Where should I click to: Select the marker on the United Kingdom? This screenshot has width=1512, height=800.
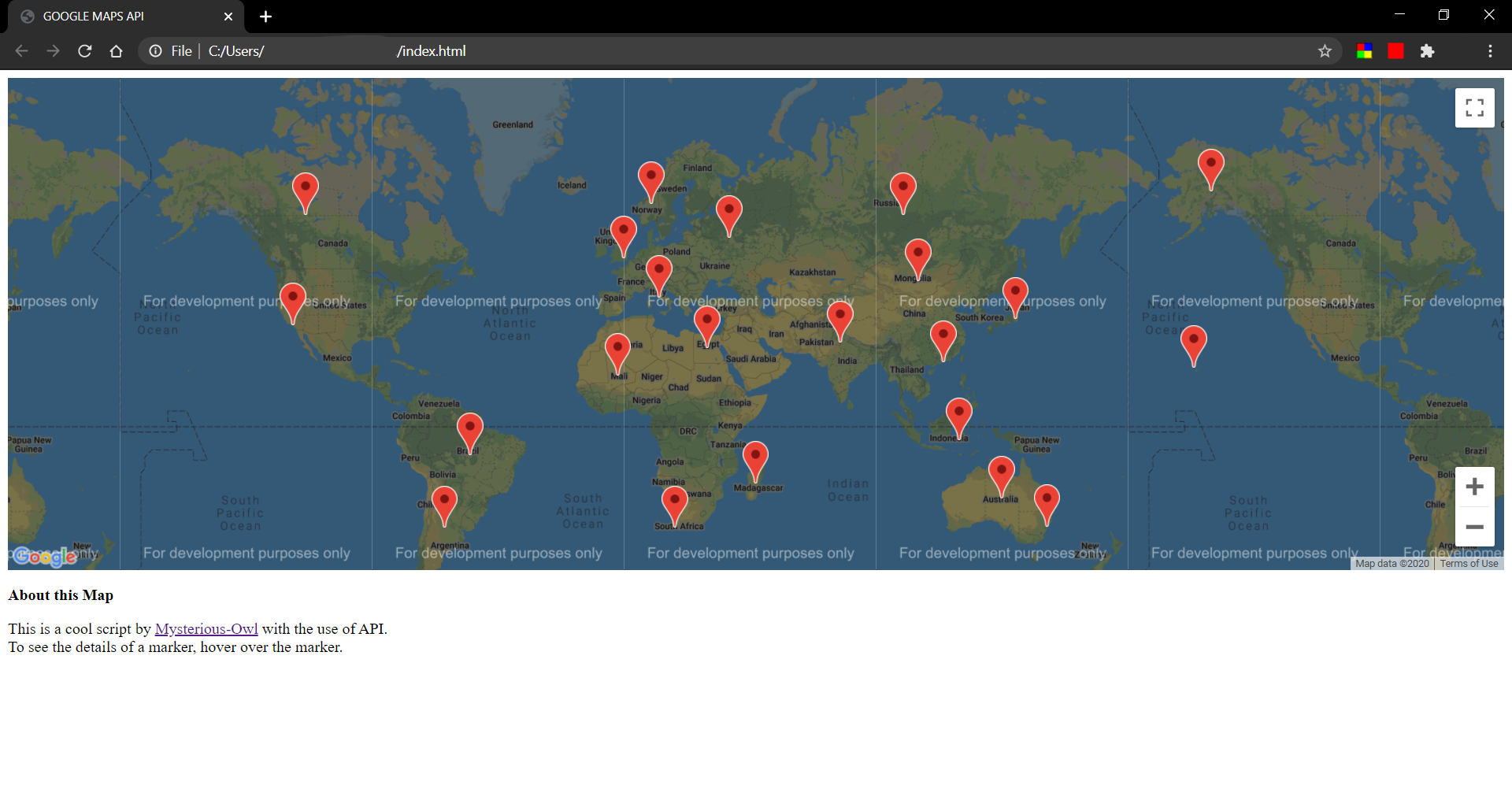[624, 237]
